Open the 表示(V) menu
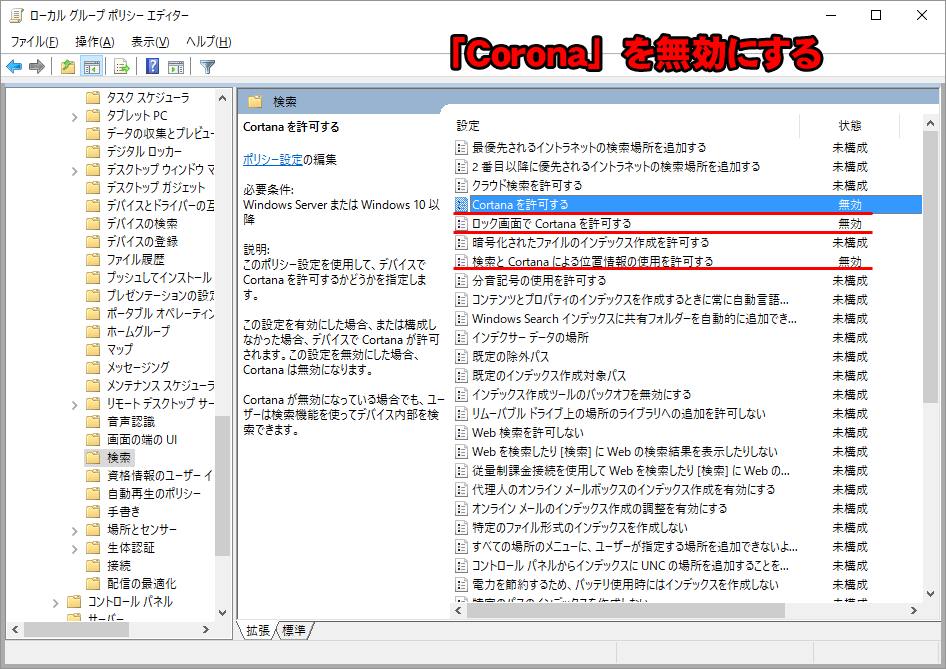 150,42
